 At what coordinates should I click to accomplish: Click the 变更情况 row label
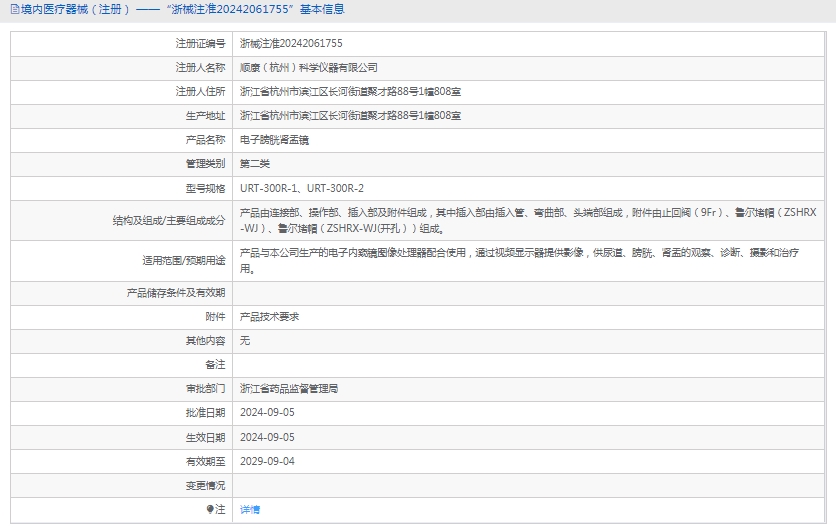tap(205, 485)
